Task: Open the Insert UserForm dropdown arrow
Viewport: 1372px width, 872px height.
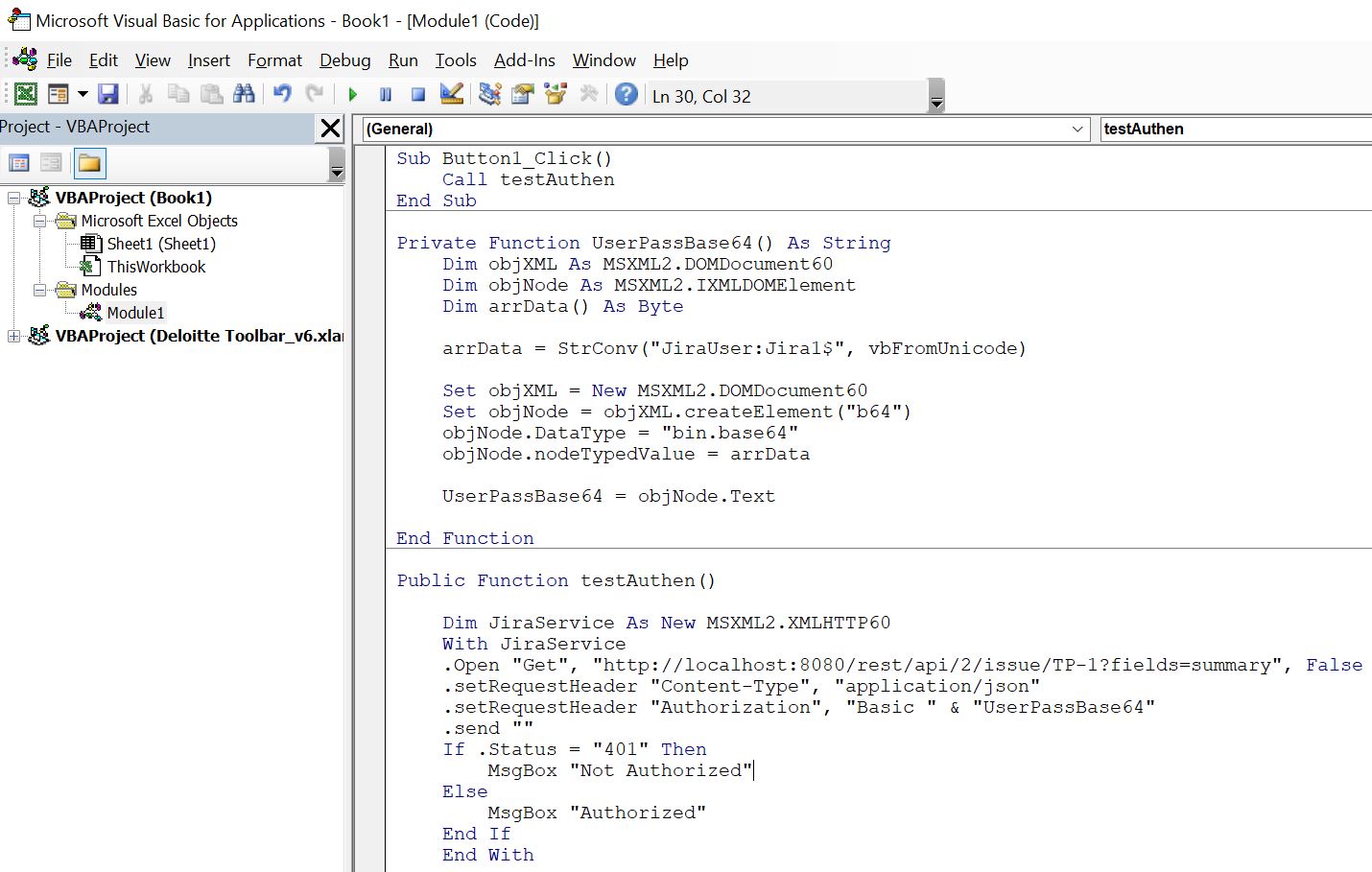Action: (82, 94)
